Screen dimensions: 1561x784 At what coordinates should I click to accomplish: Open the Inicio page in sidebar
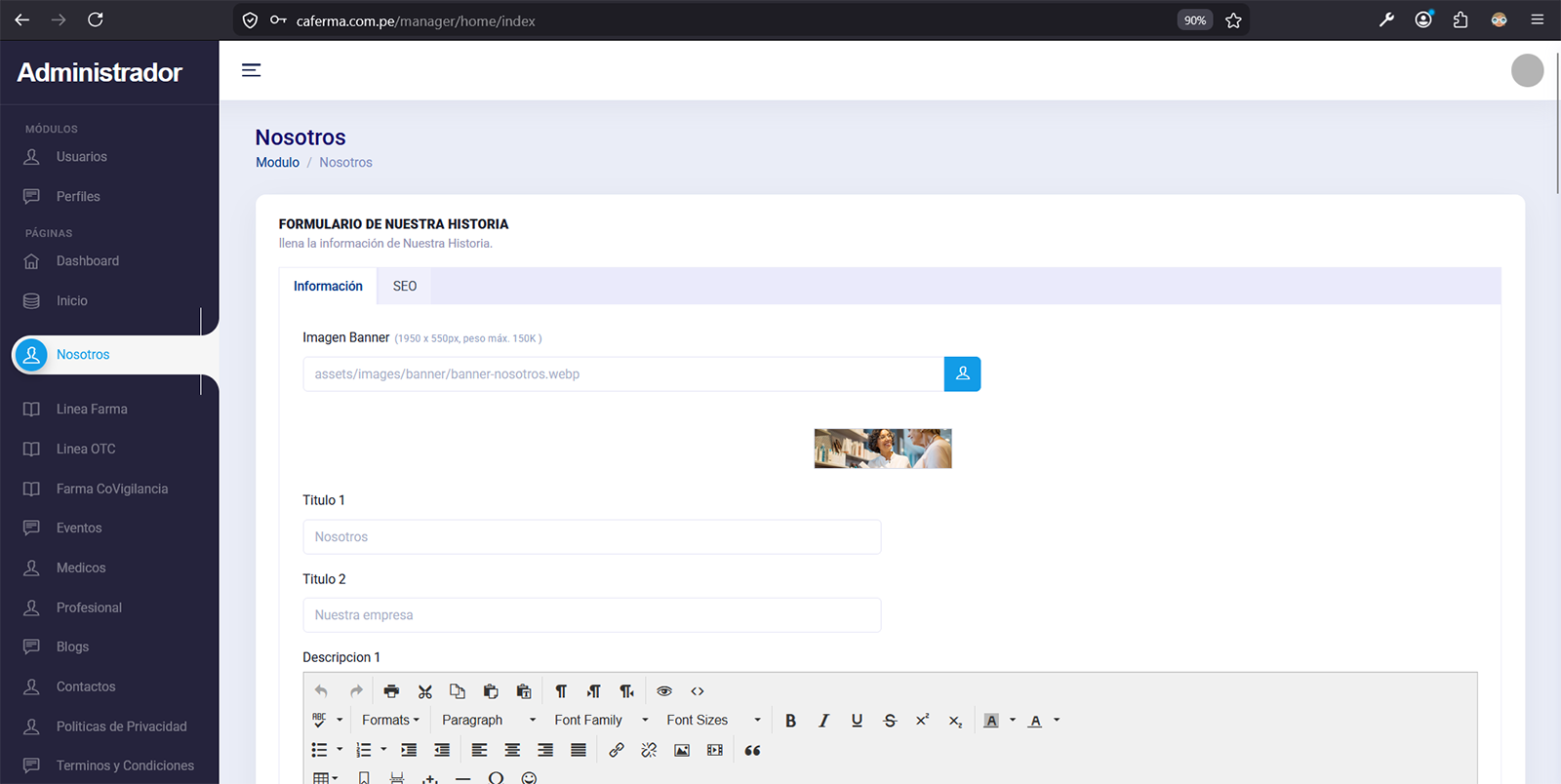pos(72,301)
